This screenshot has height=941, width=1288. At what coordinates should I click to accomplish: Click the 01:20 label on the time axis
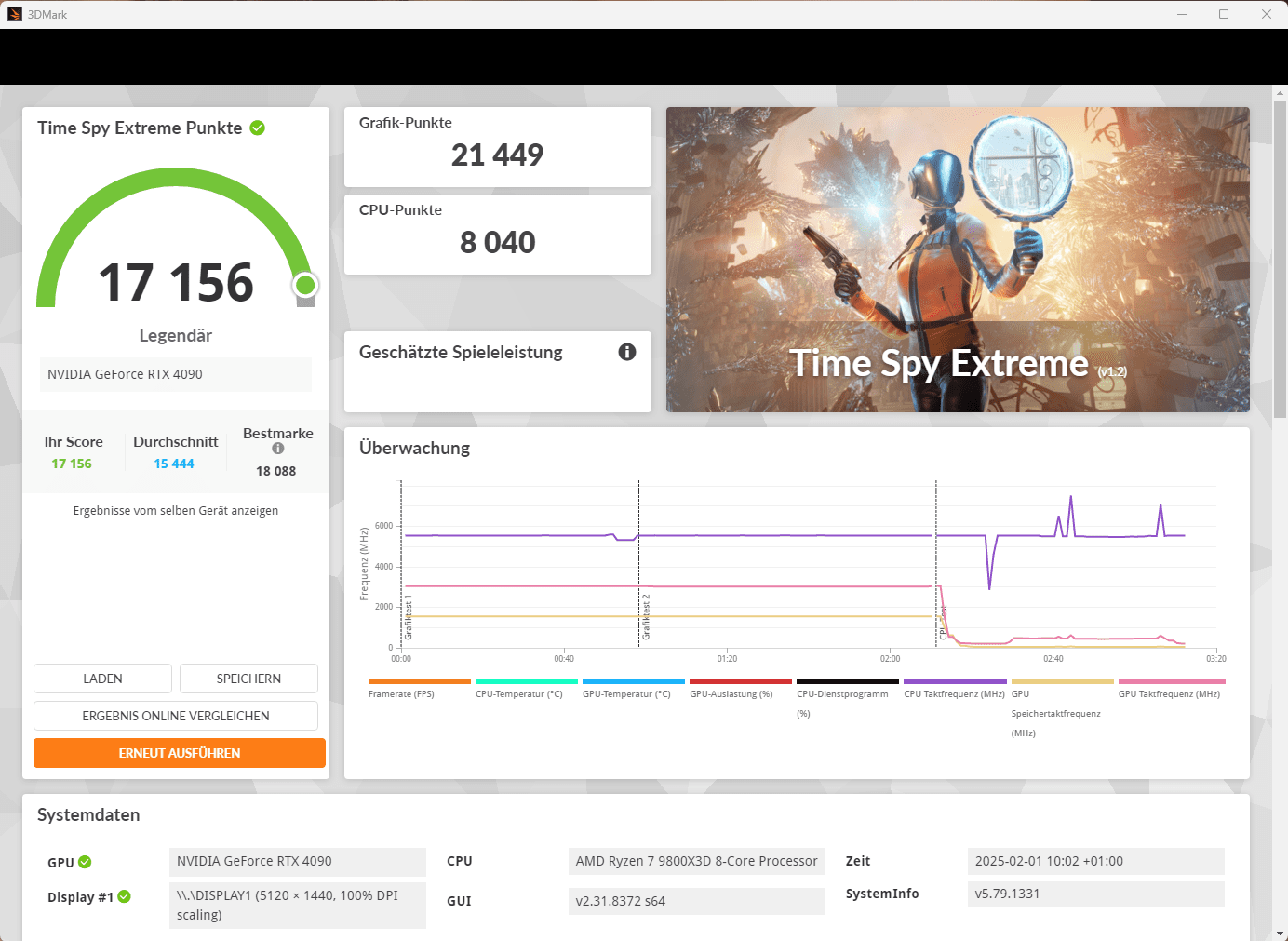727,659
